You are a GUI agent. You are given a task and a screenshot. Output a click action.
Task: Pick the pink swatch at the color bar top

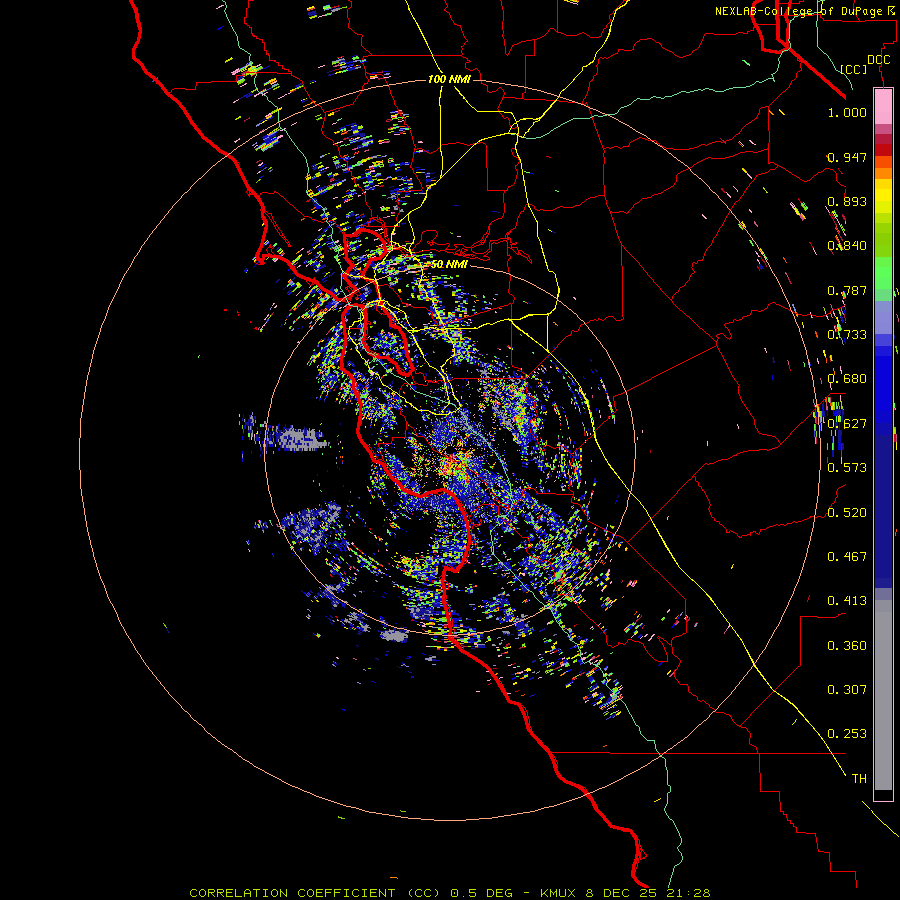coord(883,107)
